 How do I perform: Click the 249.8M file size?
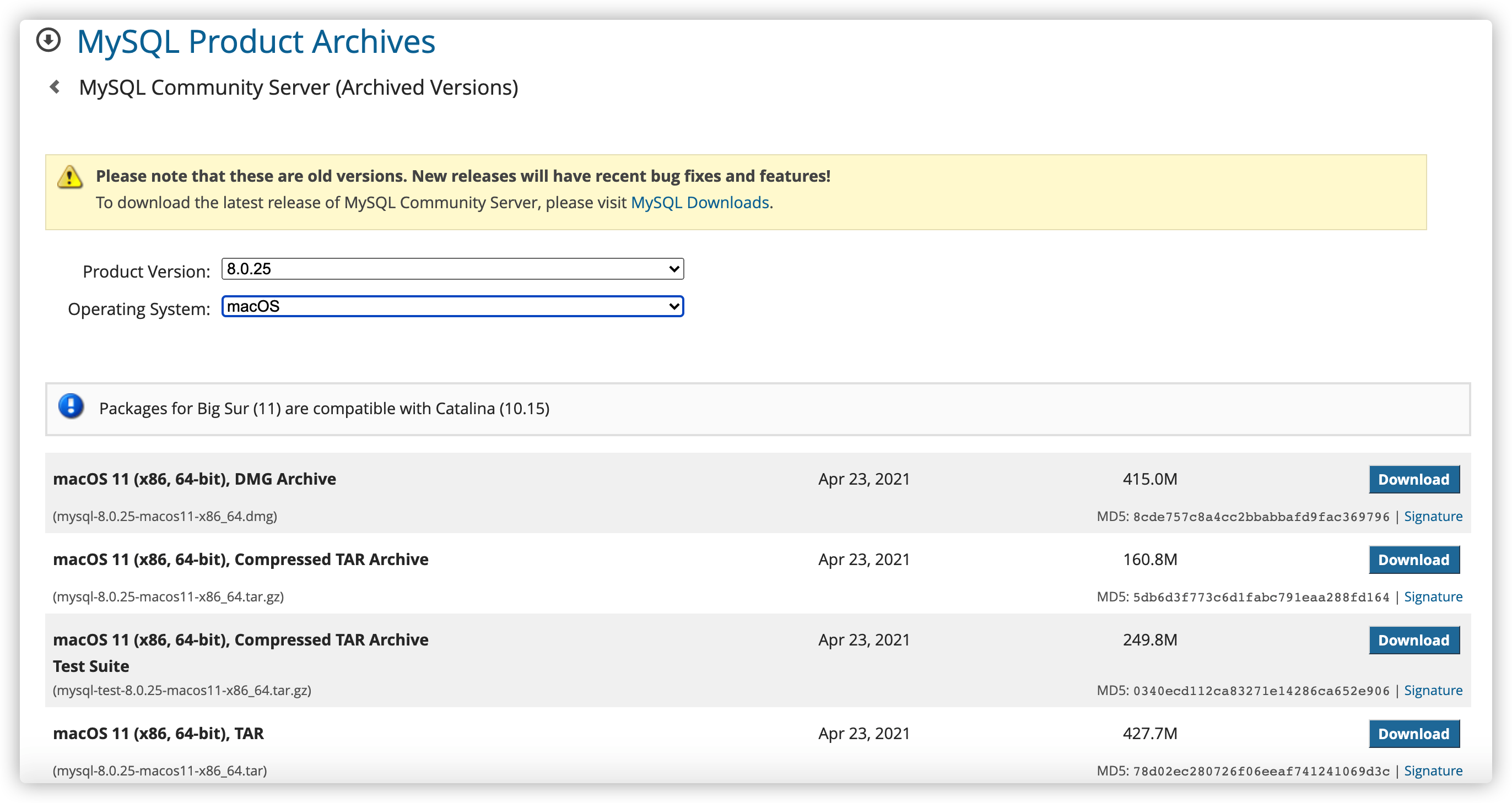1150,641
